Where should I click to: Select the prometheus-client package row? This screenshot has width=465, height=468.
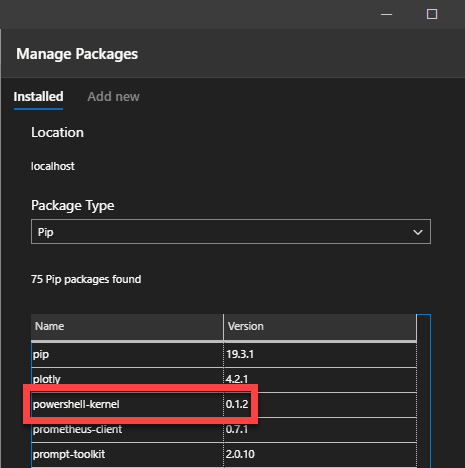click(224, 430)
